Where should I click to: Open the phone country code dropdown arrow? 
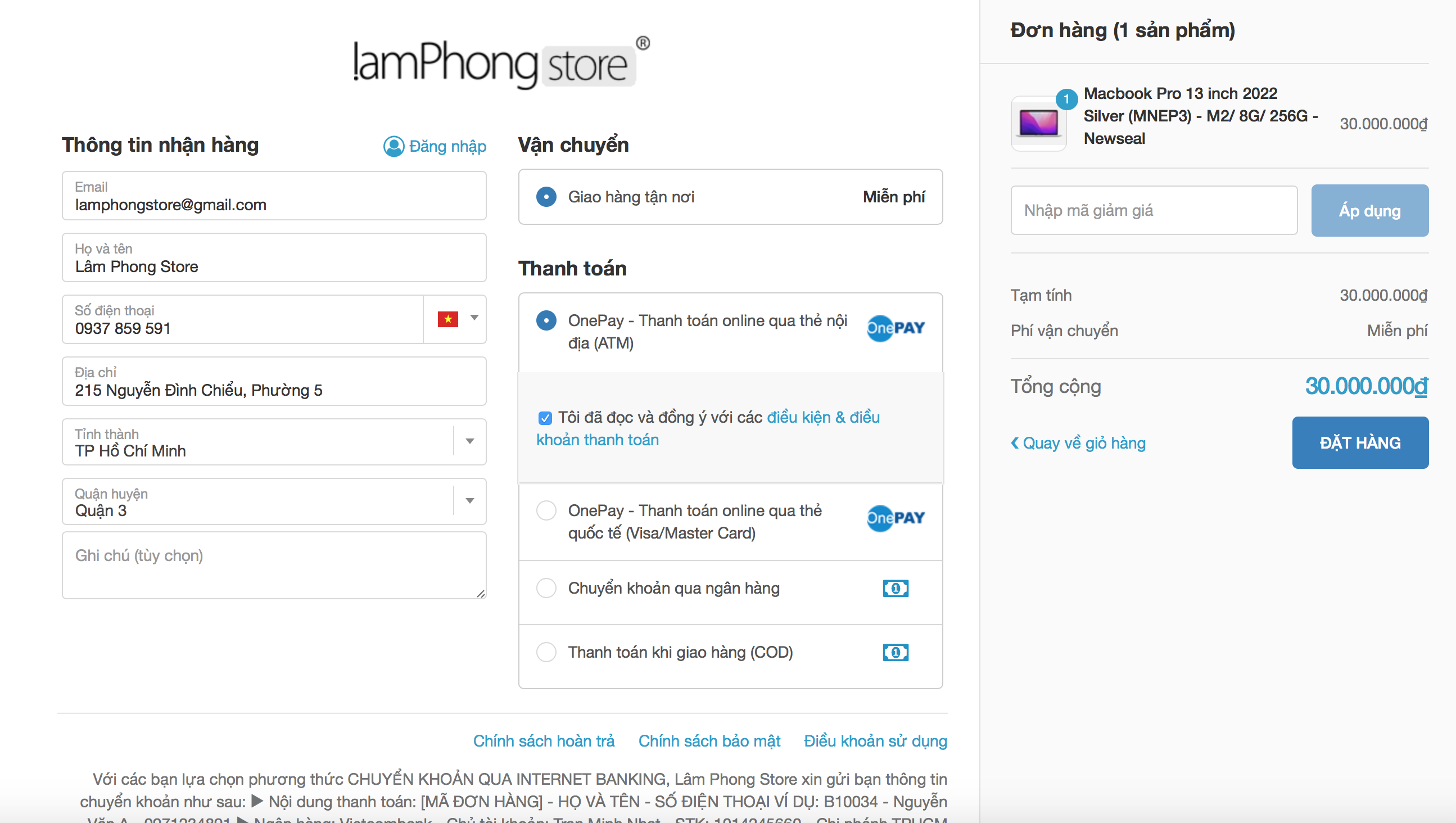pos(474,318)
